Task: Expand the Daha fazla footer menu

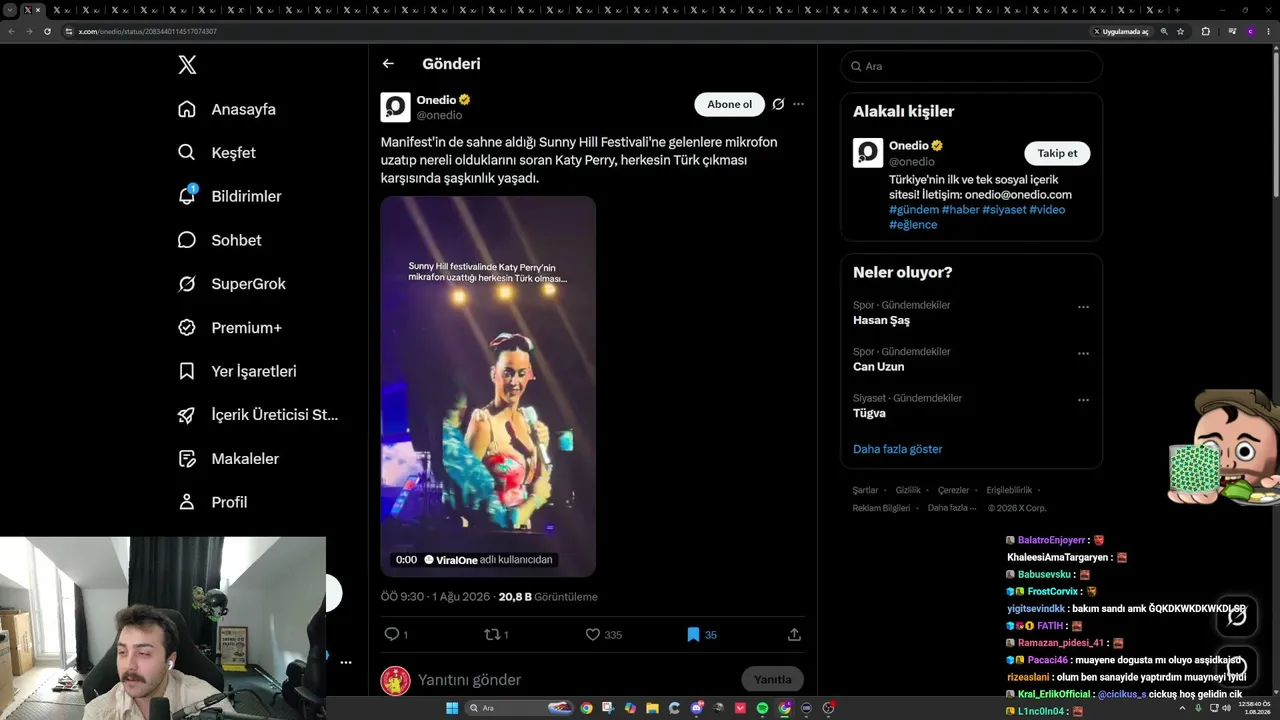Action: pos(951,508)
